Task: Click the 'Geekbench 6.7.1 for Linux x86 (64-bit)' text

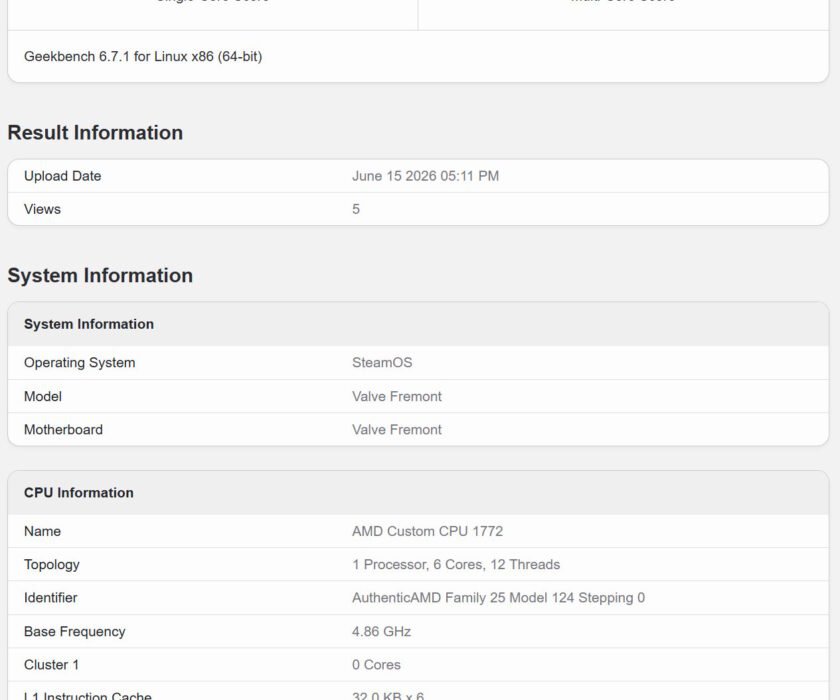Action: pyautogui.click(x=143, y=56)
